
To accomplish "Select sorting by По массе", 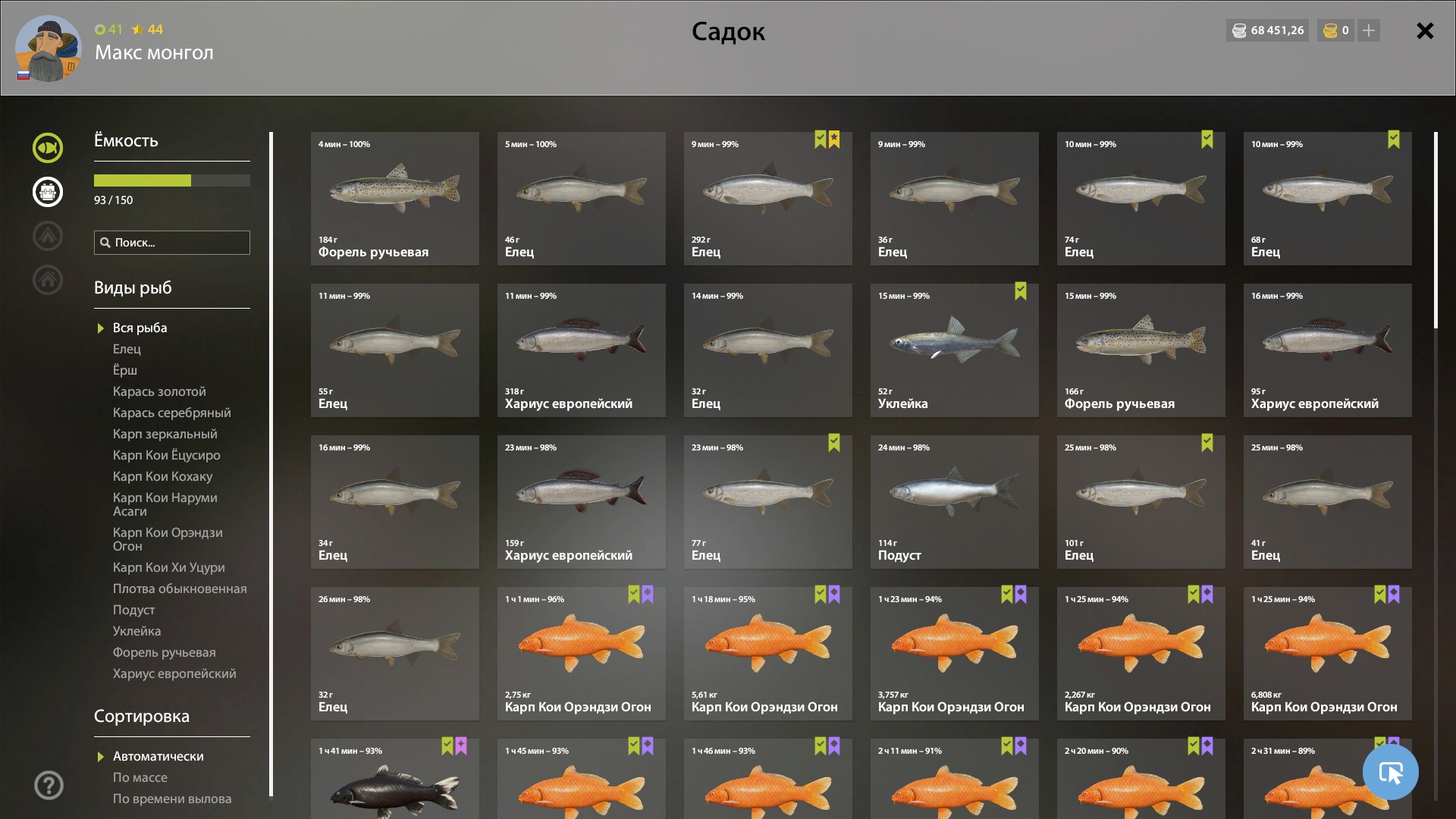I will click(140, 777).
